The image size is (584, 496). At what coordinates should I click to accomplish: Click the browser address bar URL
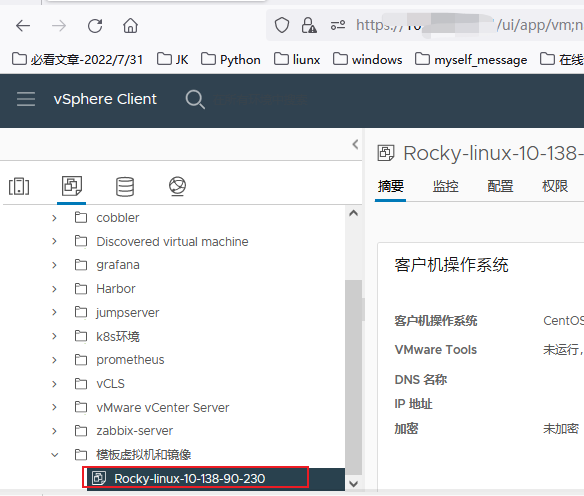pos(469,25)
